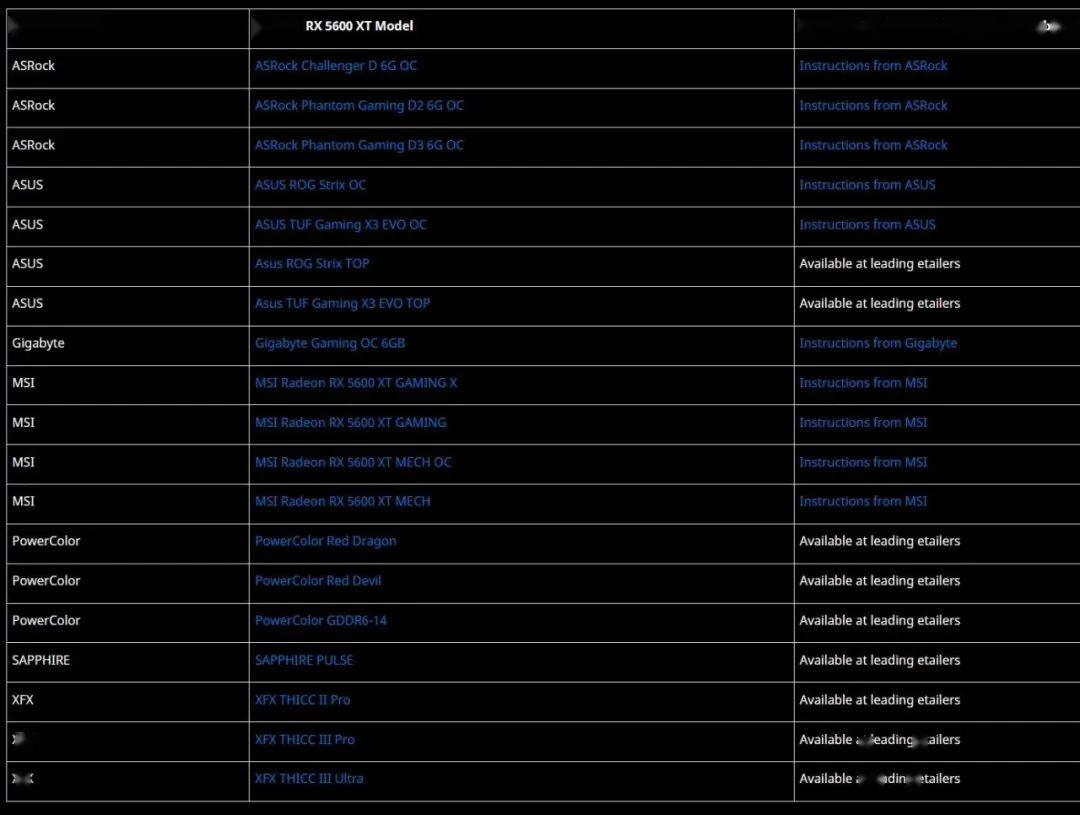This screenshot has height=815, width=1080.
Task: Open the Asus ROG Strix TOP link
Action: (x=311, y=264)
